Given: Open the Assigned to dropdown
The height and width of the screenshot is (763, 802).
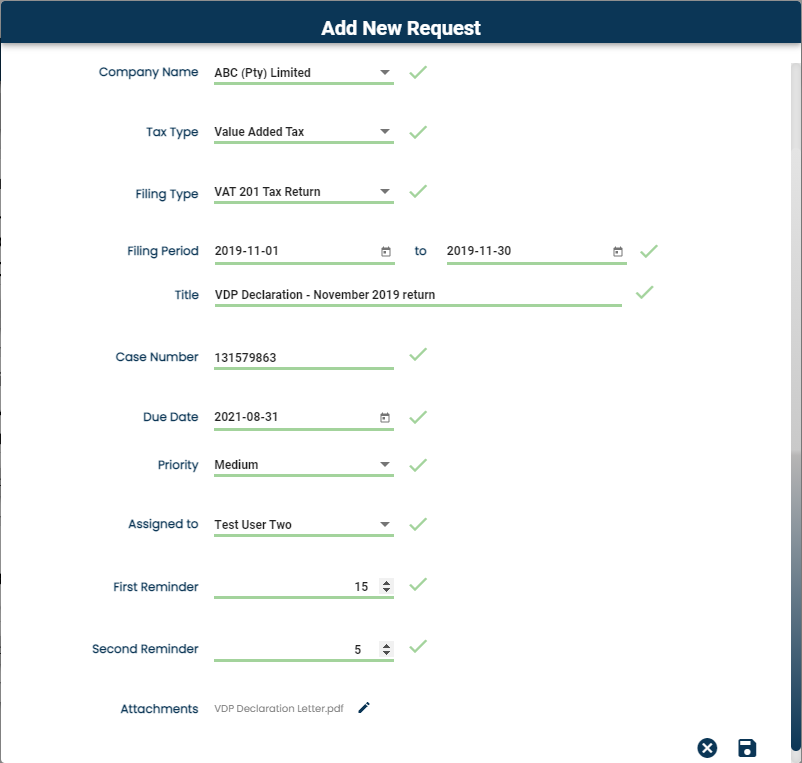Looking at the screenshot, I should click(x=304, y=525).
